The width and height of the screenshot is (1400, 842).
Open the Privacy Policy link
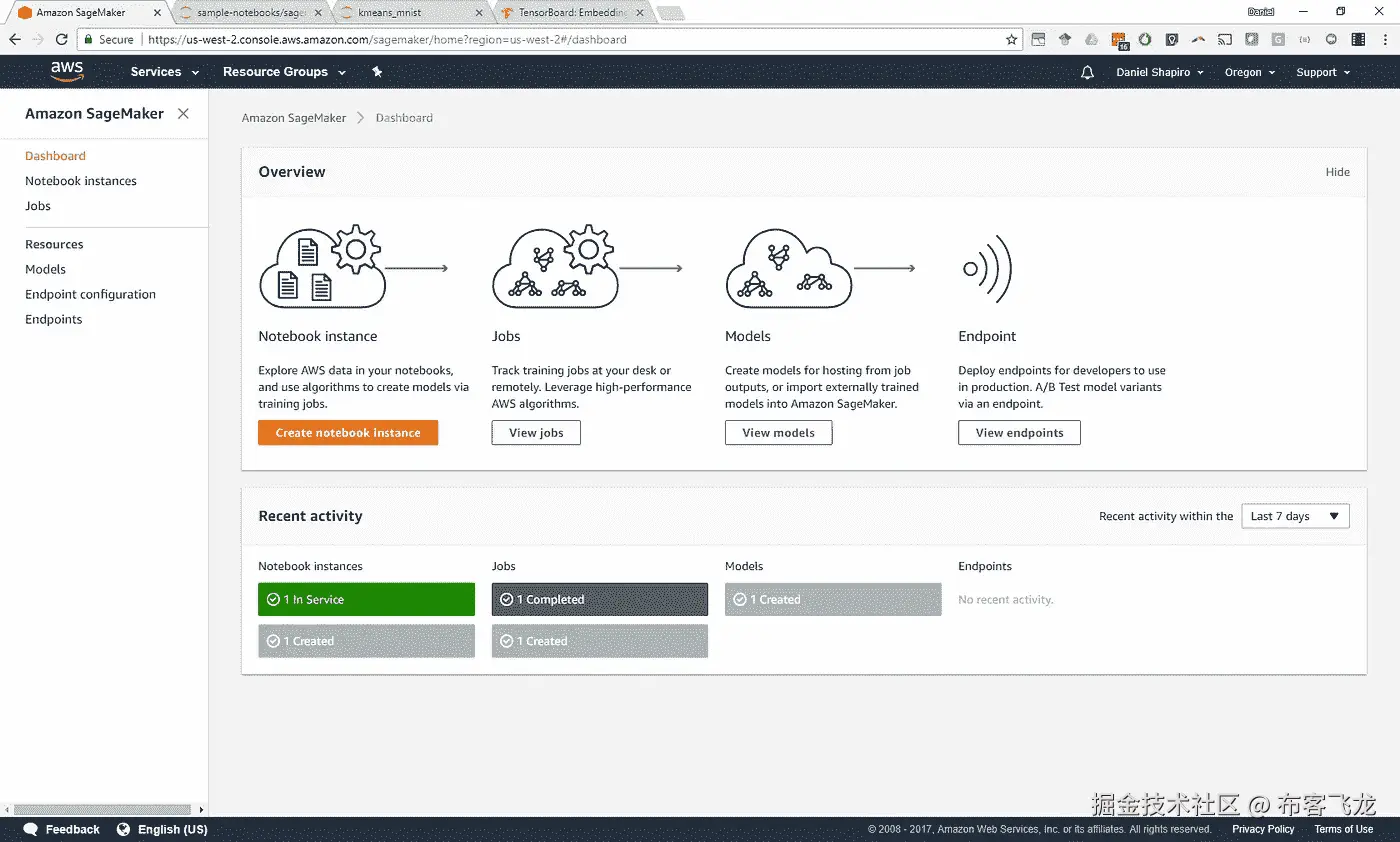1263,829
